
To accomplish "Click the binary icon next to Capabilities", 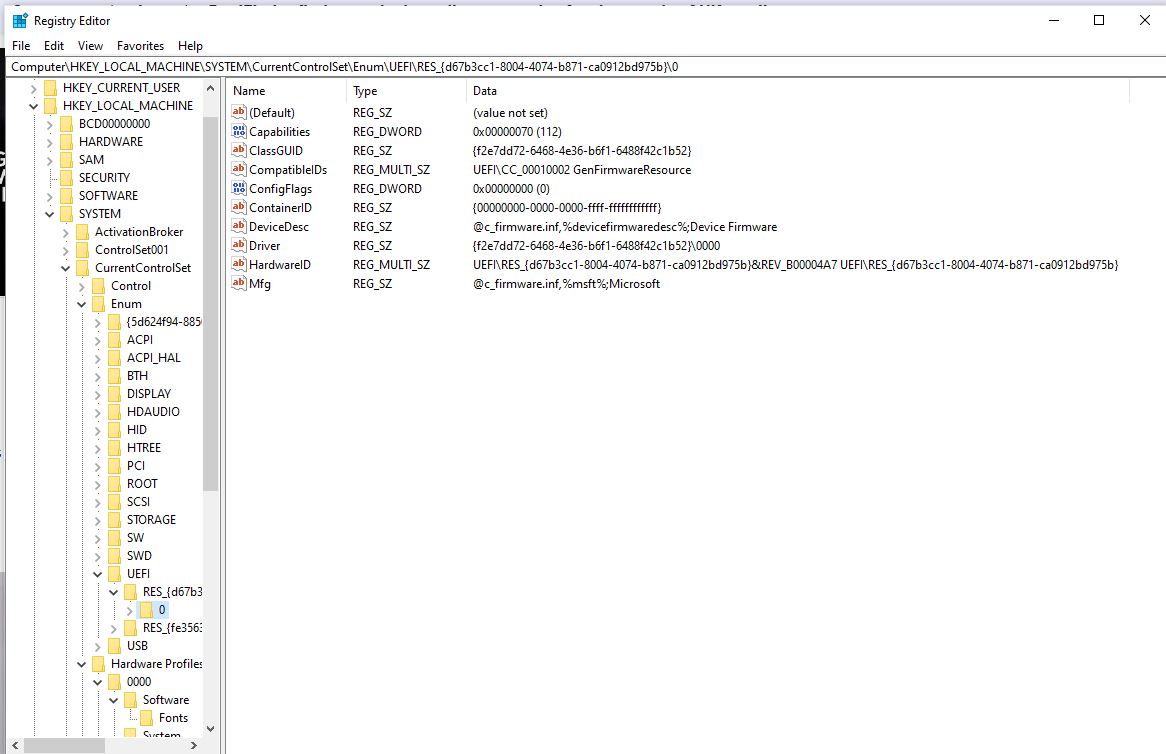I will point(239,131).
